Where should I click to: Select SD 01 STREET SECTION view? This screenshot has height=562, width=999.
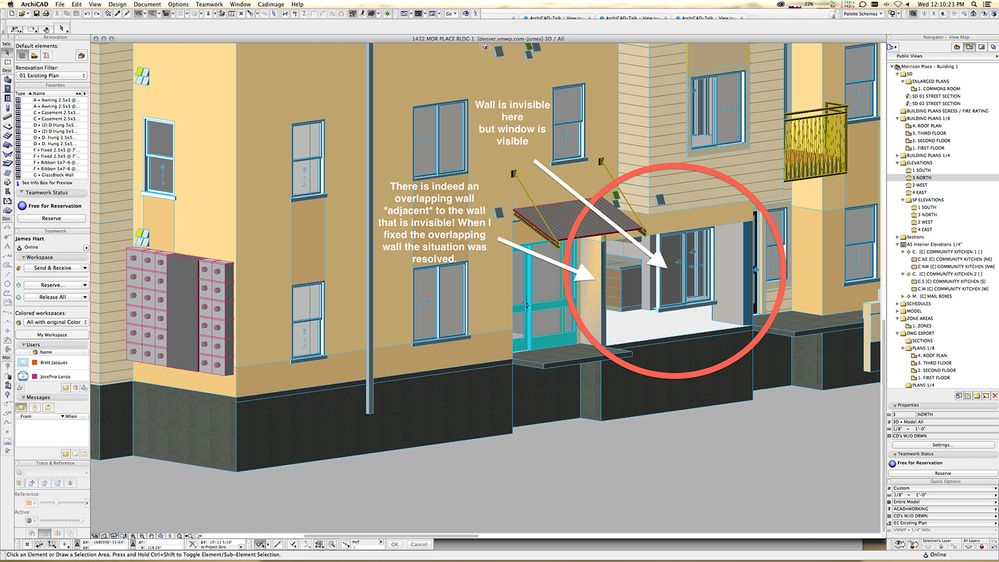pos(936,96)
